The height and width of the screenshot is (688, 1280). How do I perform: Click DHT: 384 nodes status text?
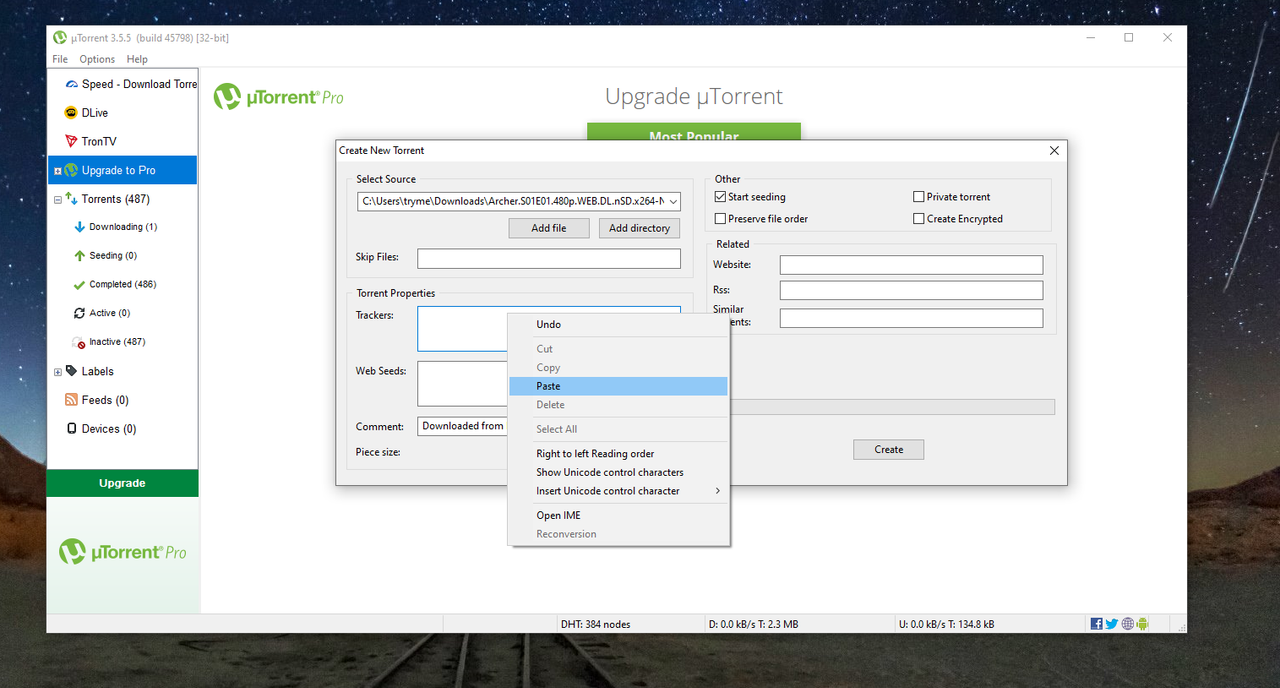pos(596,624)
